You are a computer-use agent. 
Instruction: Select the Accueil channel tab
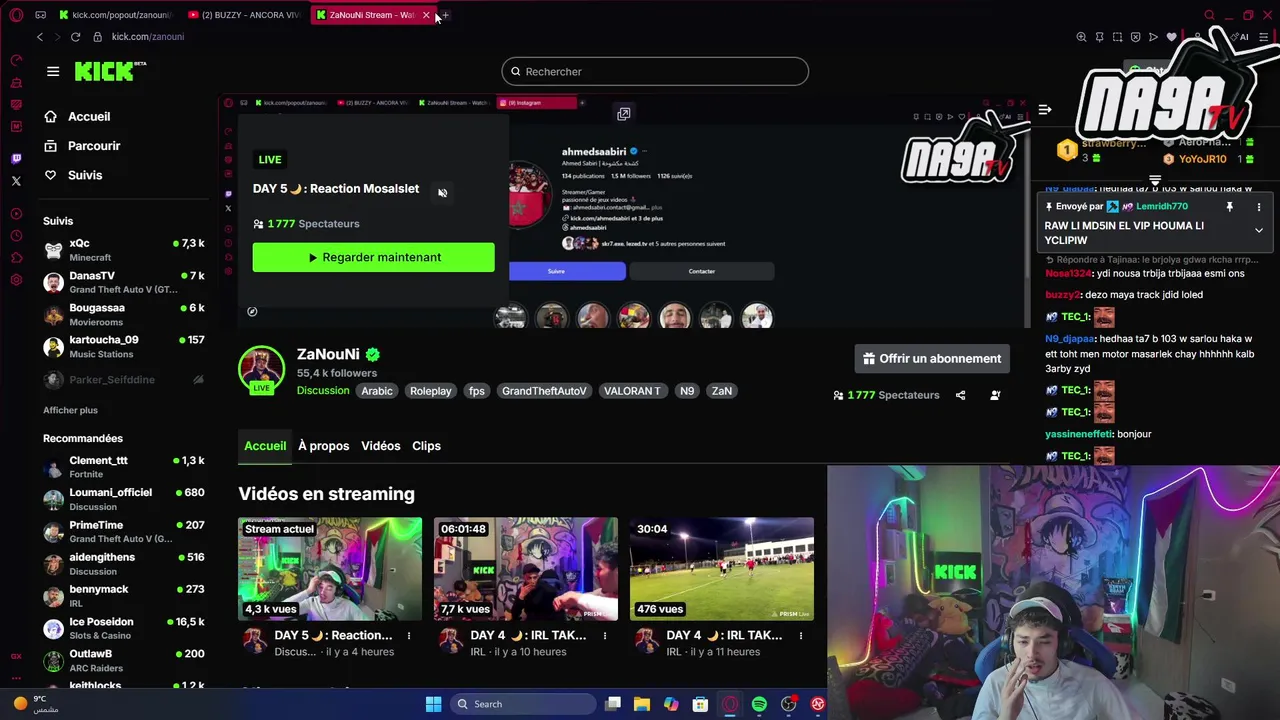point(265,446)
